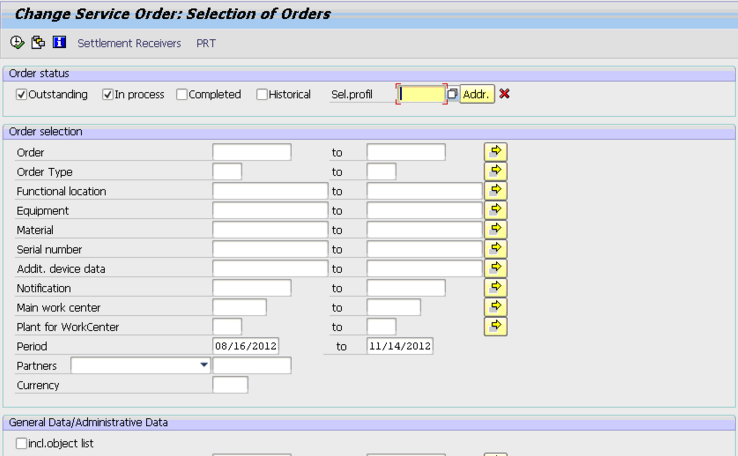Click the Addit. device data to field
The height and width of the screenshot is (456, 738).
pyautogui.click(x=425, y=268)
